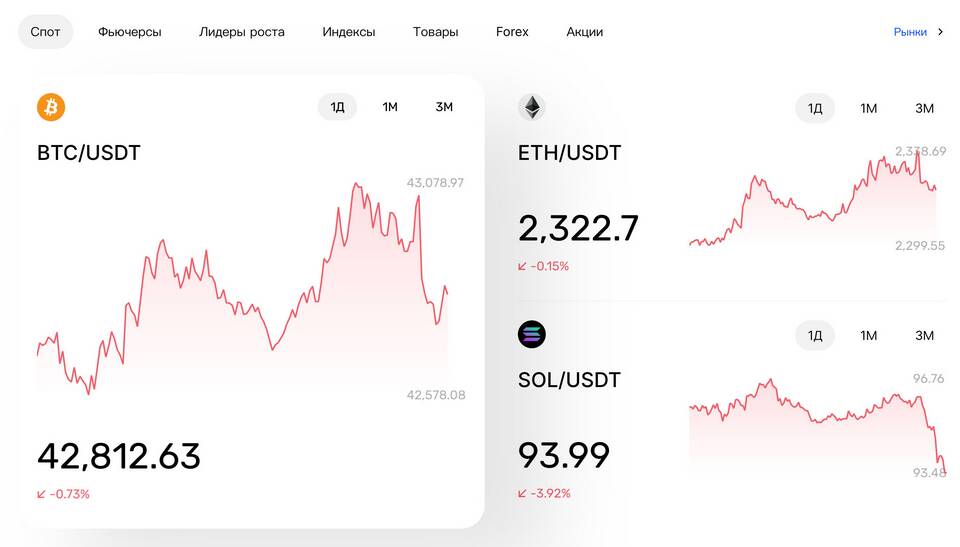960x547 pixels.
Task: Switch BTC chart to 1М timeframe
Action: pyautogui.click(x=390, y=107)
